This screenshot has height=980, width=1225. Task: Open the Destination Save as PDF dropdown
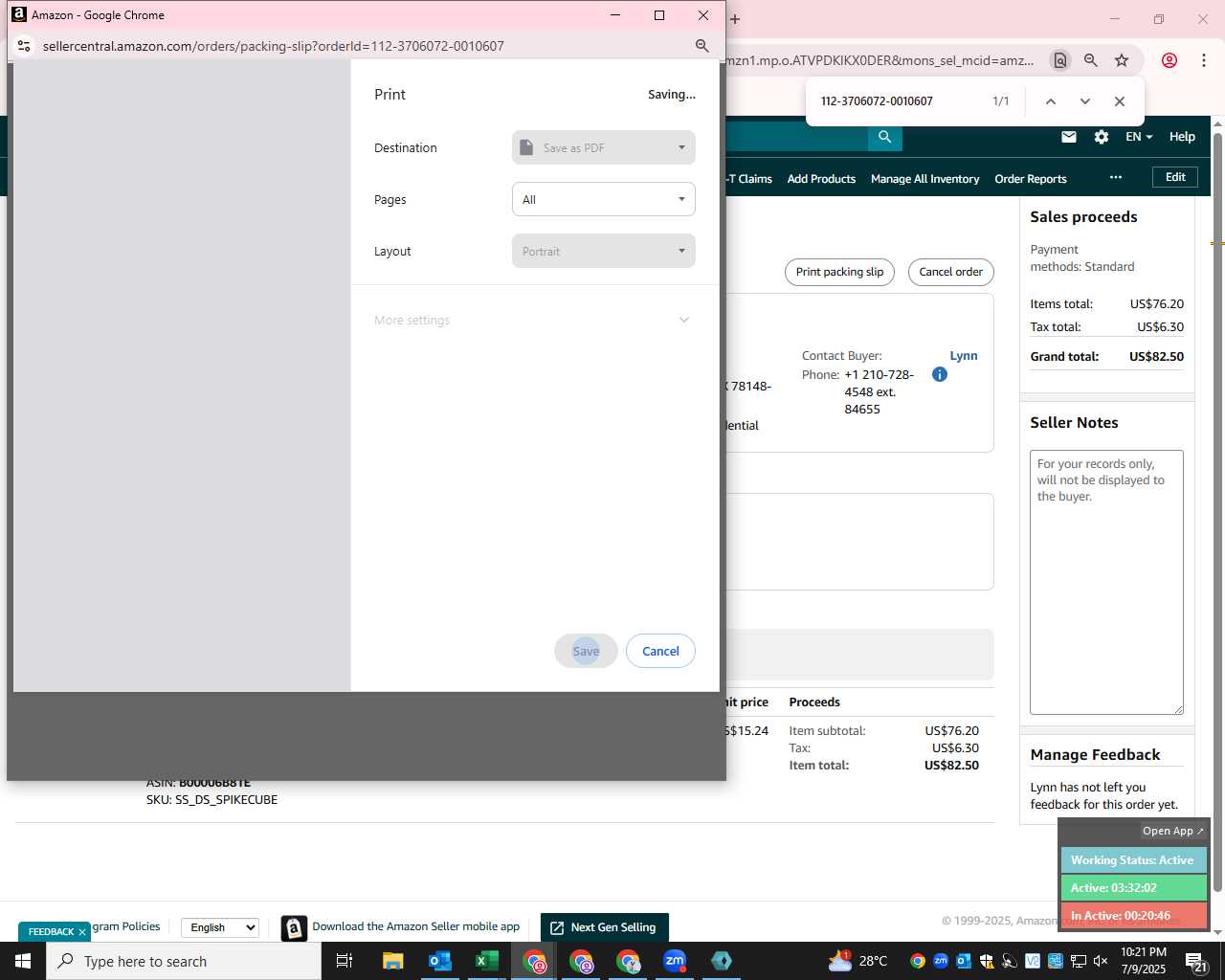pyautogui.click(x=604, y=147)
